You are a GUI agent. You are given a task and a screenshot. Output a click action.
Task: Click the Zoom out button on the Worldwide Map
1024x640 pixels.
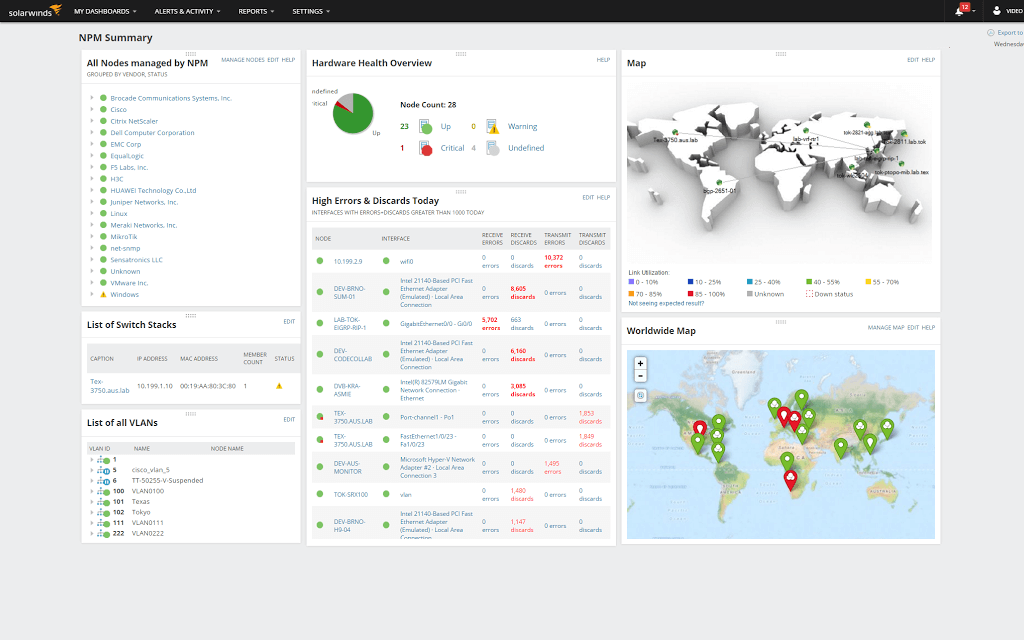pos(640,375)
